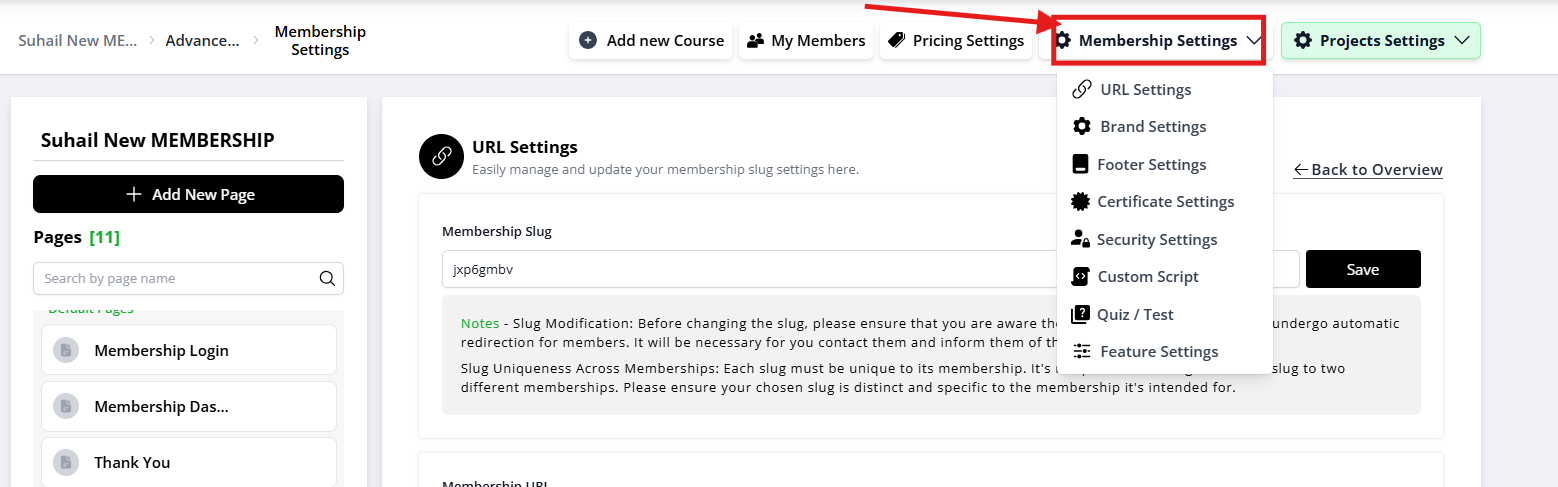
Task: Click the Add New Page button
Action: [x=188, y=194]
